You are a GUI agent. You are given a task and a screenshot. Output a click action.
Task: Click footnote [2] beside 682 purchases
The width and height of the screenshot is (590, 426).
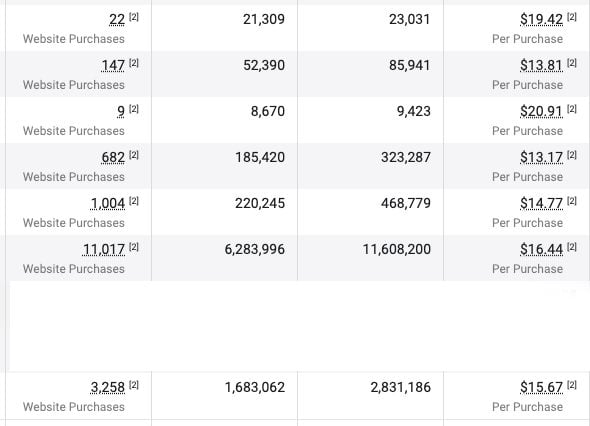(x=134, y=155)
